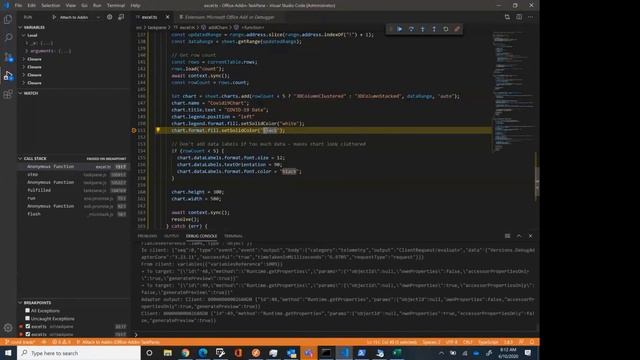The width and height of the screenshot is (640, 360).
Task: Click the Windows Start button
Action: 8,353
